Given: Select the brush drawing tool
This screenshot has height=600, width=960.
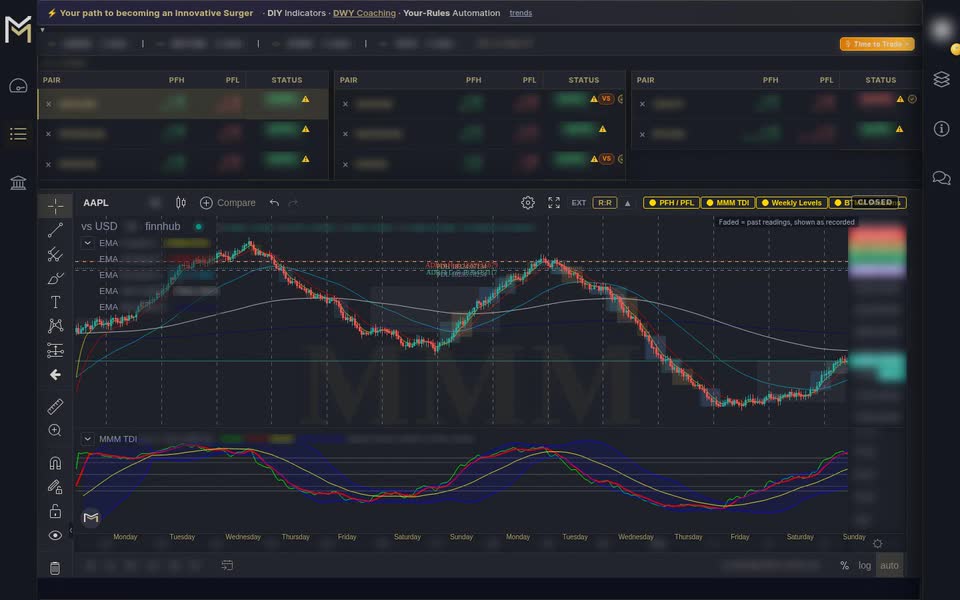Looking at the screenshot, I should click(55, 279).
